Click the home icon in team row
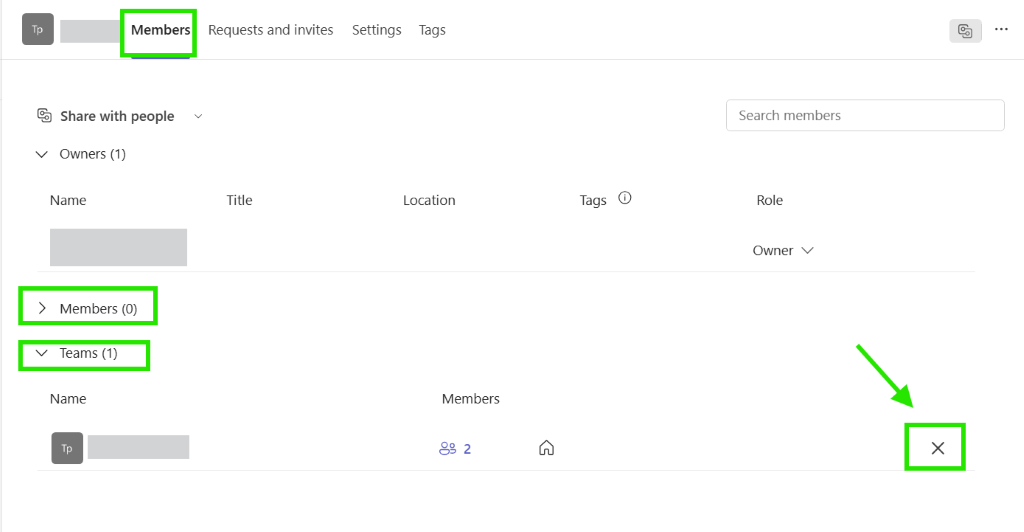 pyautogui.click(x=546, y=448)
